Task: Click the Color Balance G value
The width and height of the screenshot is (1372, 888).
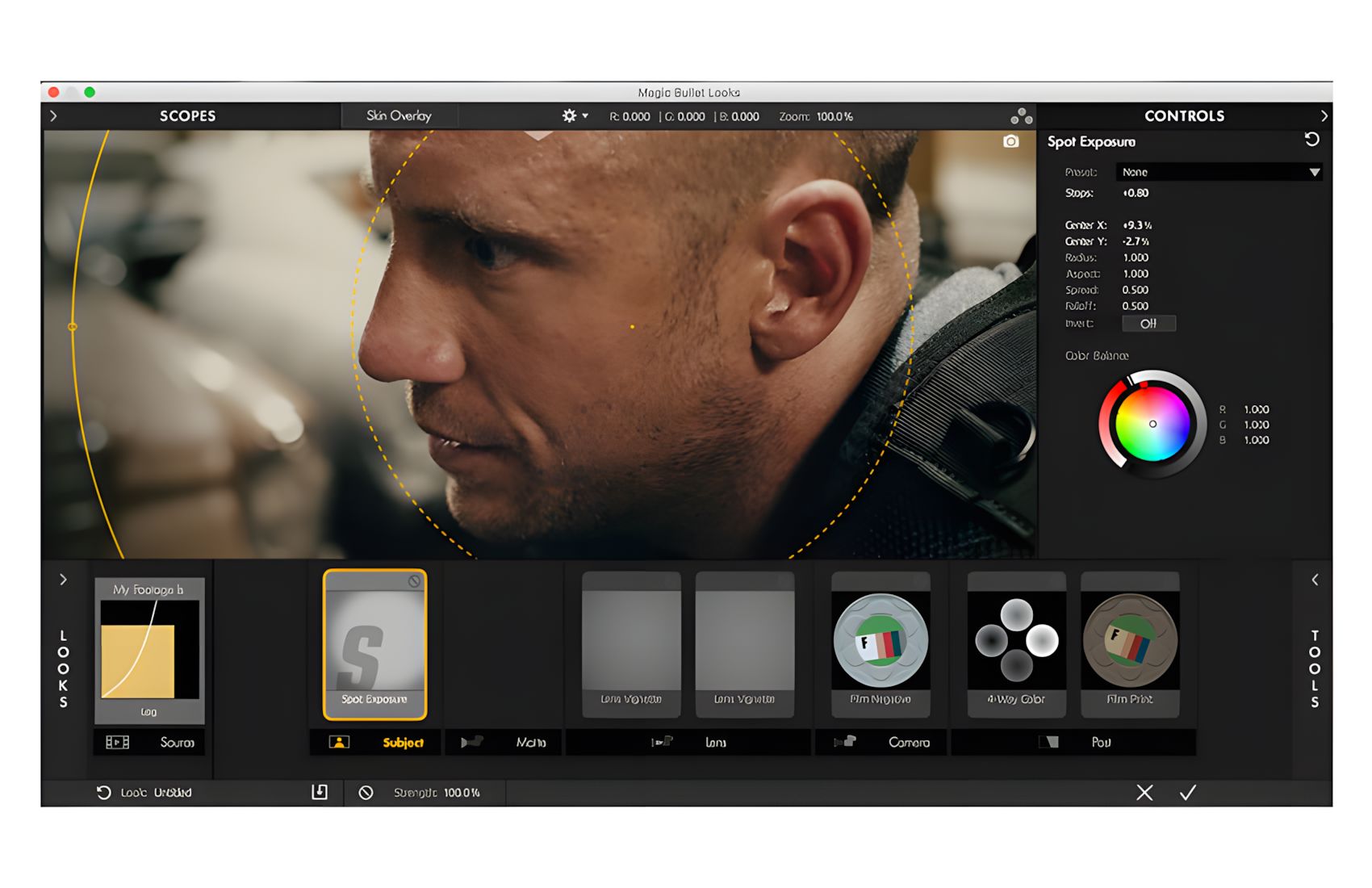Action: (1257, 425)
